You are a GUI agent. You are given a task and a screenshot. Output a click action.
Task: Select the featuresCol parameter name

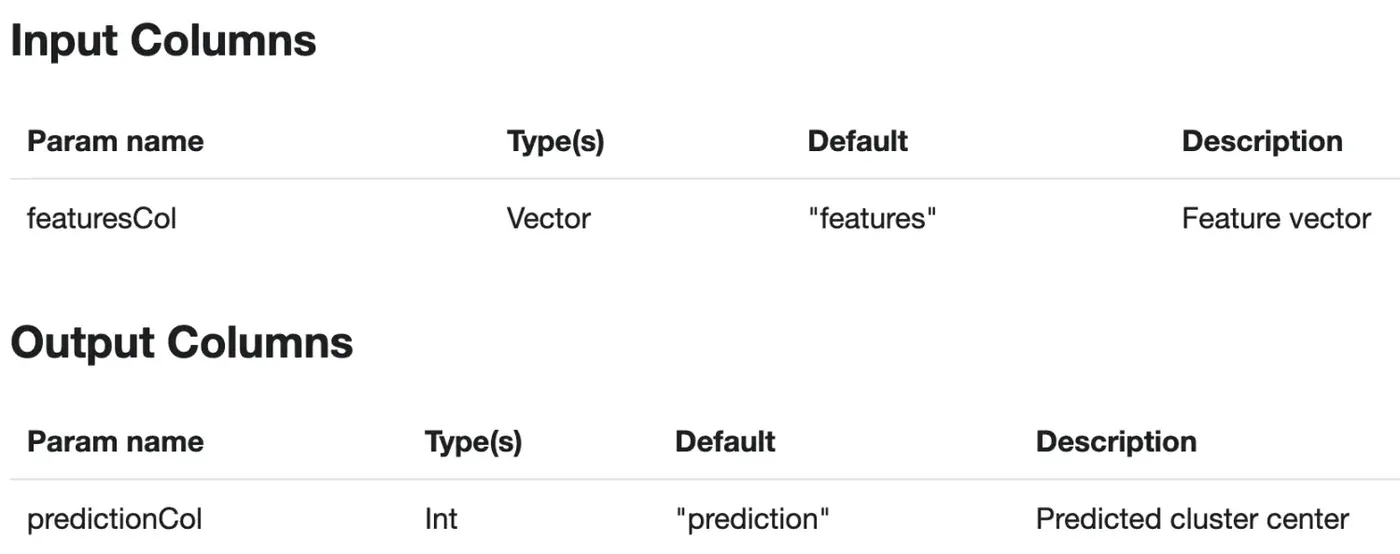click(x=102, y=218)
